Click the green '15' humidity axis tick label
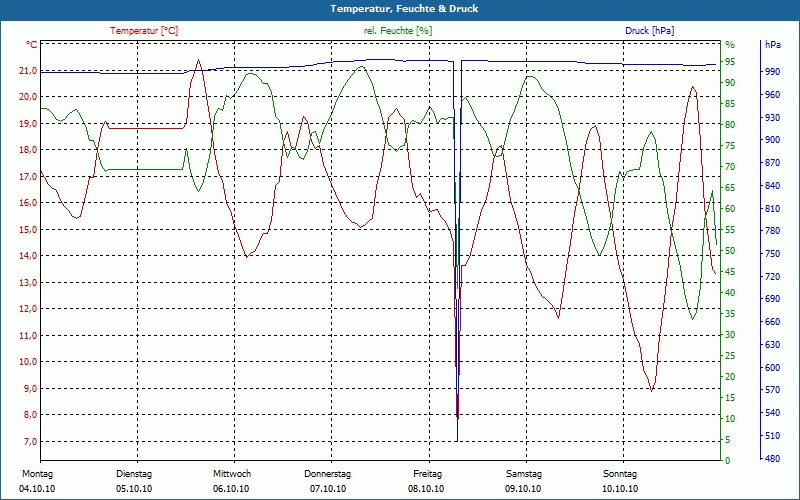This screenshot has width=800, height=500. point(730,398)
